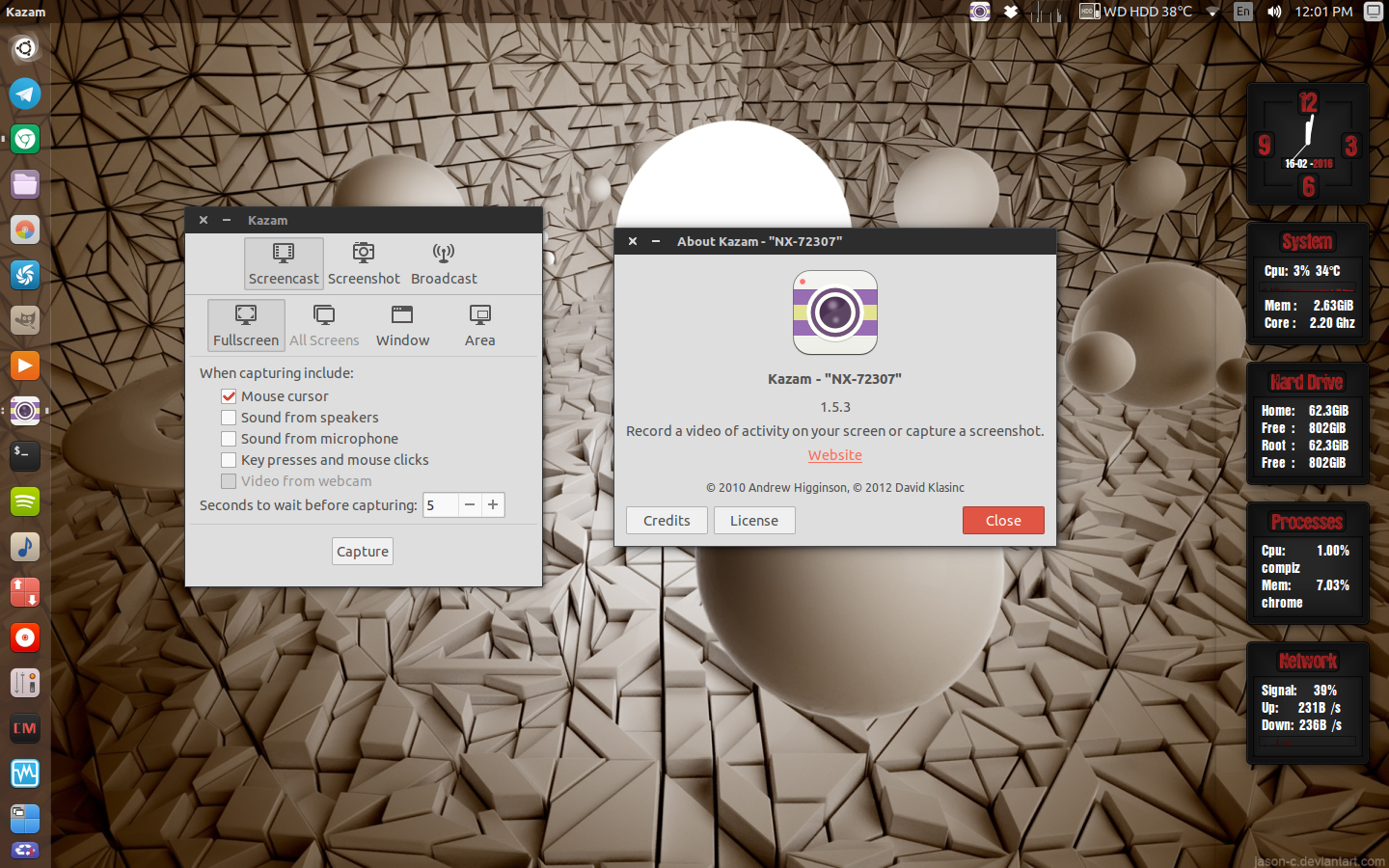Screen dimensions: 1389x868
Task: Launch the blue swirl app icon
Action: point(25,275)
